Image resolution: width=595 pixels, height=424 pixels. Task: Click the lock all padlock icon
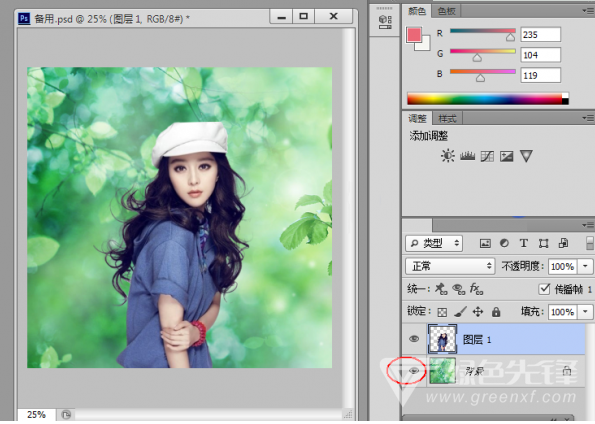coord(496,312)
